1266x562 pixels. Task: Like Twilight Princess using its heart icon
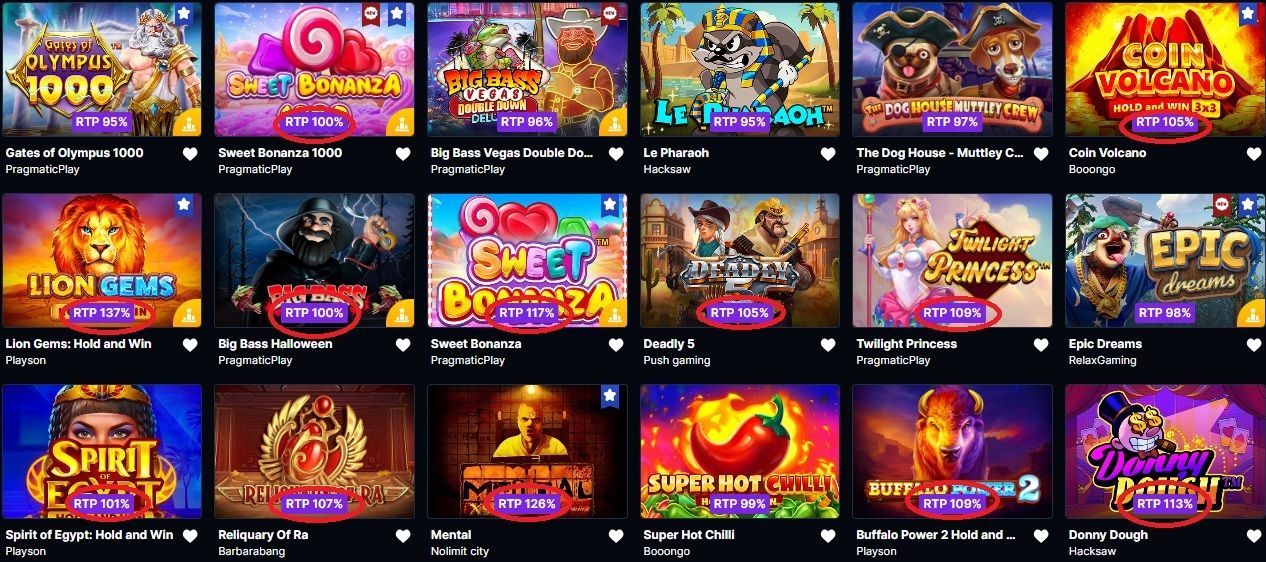(x=1041, y=345)
